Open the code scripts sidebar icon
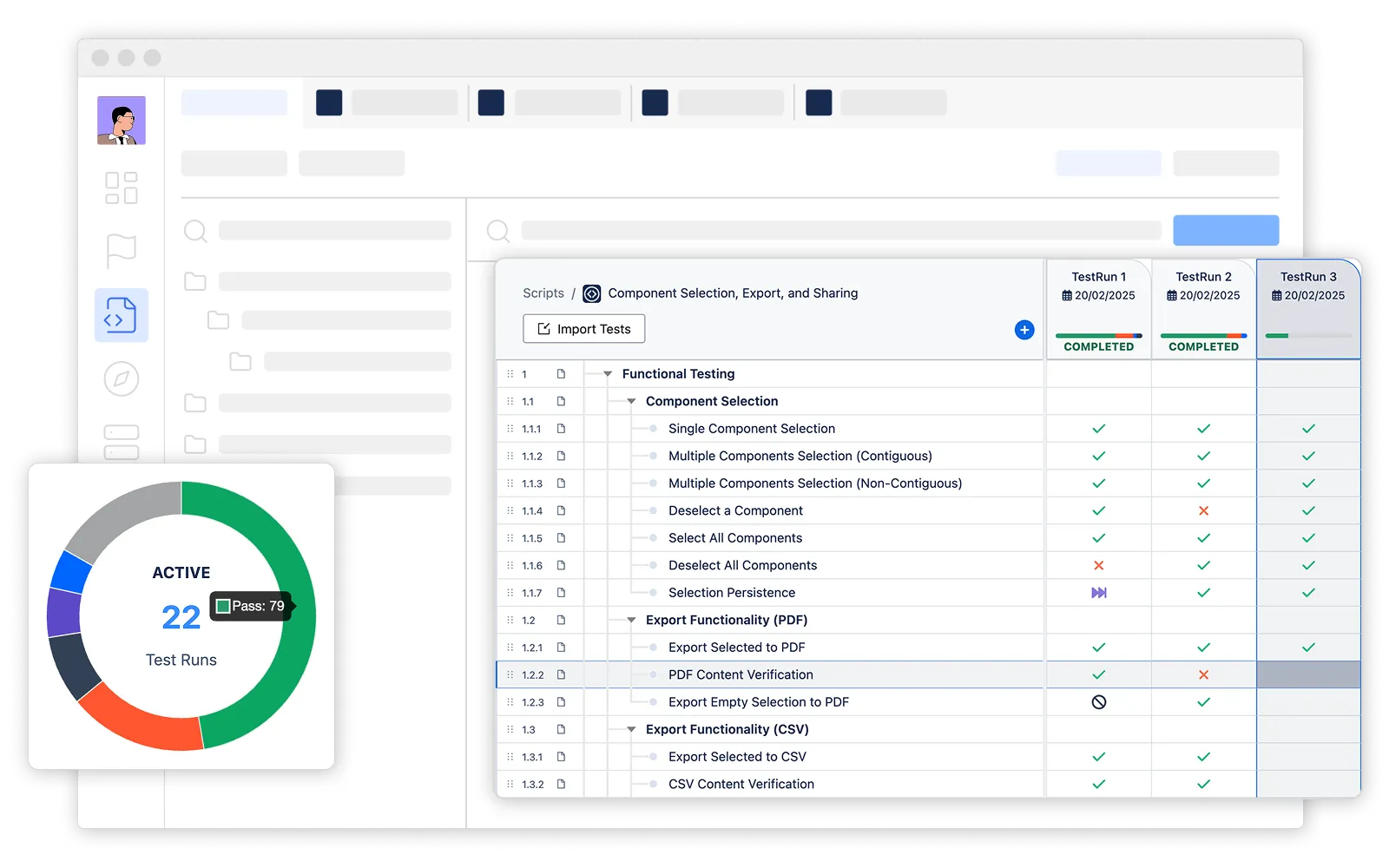Viewport: 1389px width, 868px height. click(121, 315)
